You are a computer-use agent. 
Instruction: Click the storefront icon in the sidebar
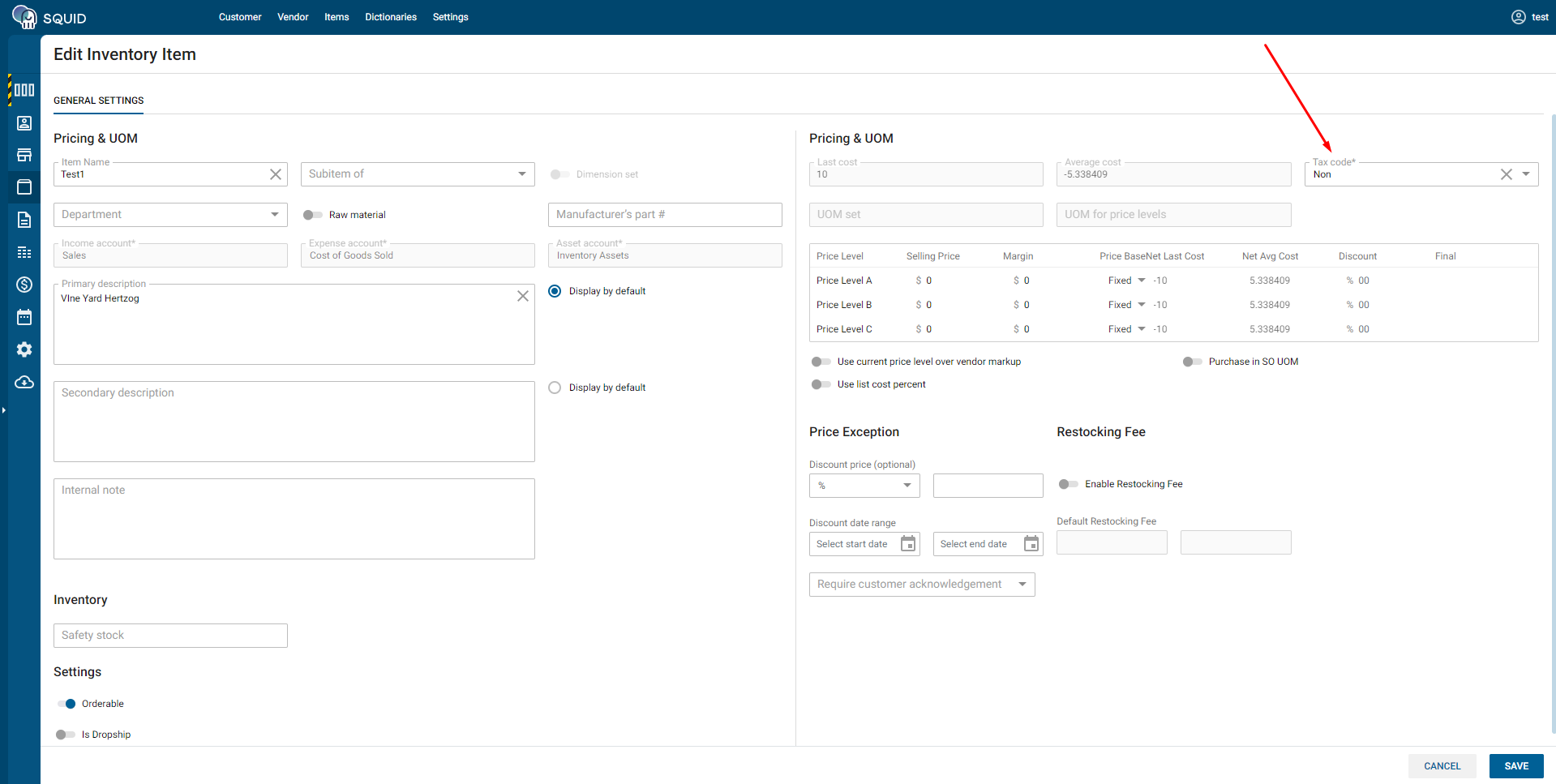click(x=24, y=155)
